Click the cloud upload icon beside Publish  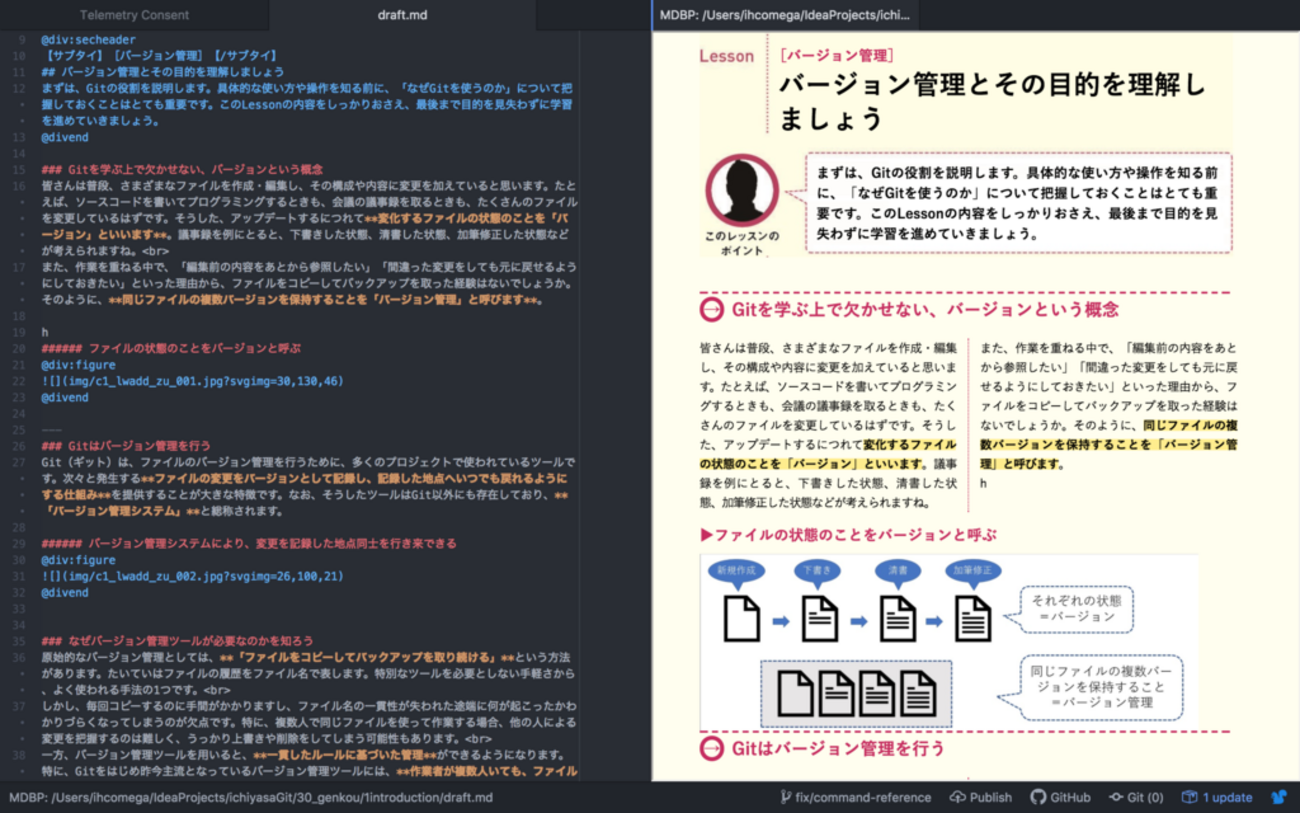coord(957,797)
